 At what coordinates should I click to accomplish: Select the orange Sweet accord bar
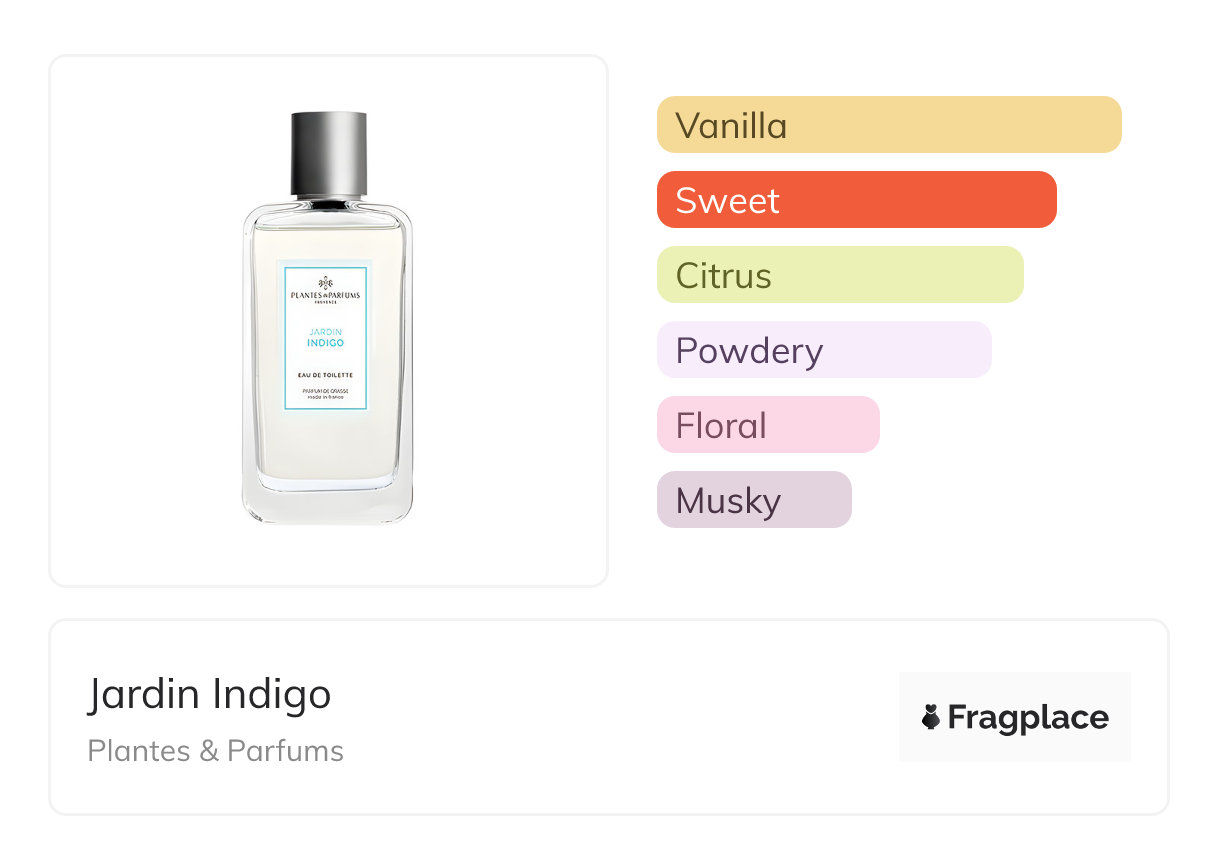pos(856,200)
